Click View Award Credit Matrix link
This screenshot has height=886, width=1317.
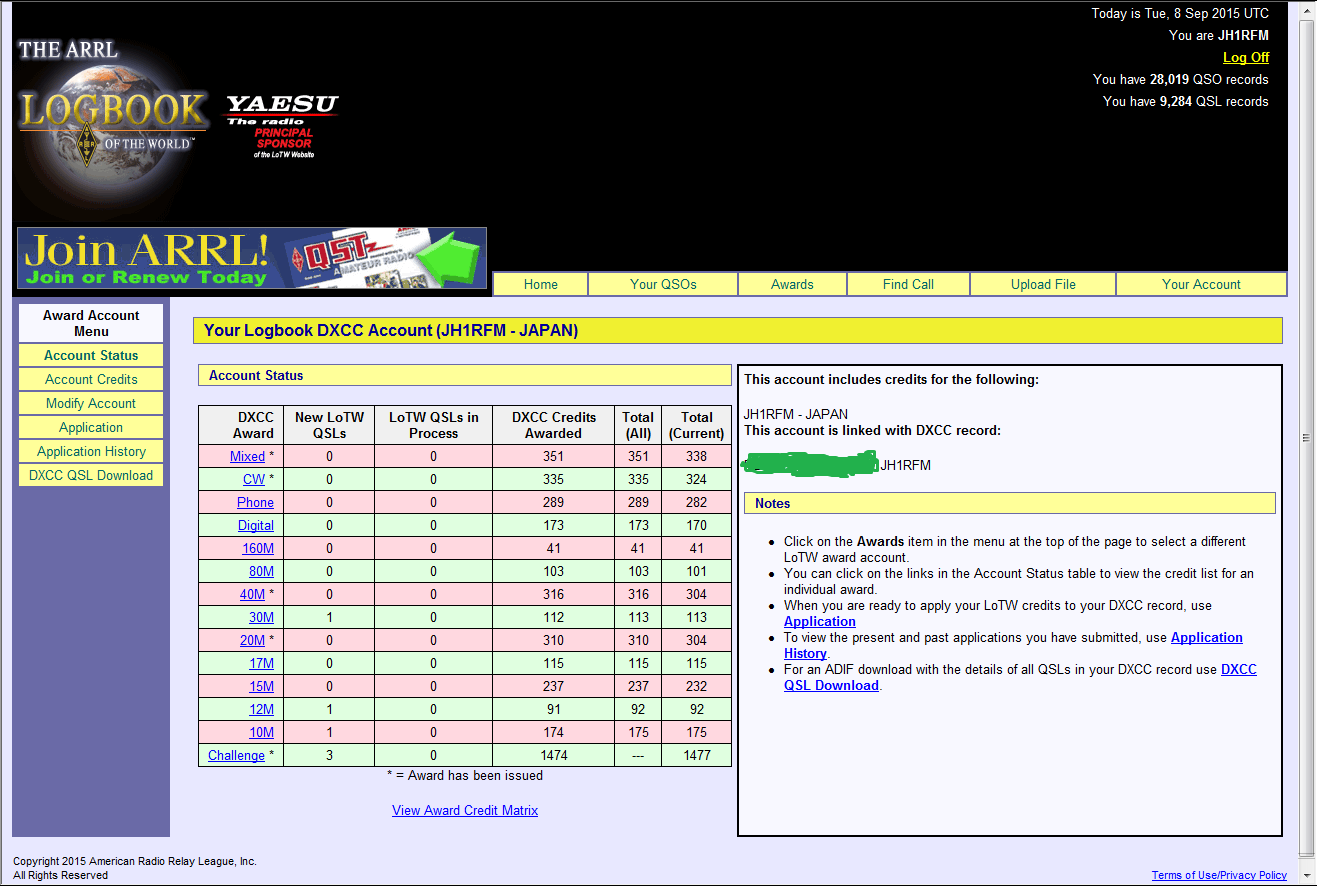[465, 810]
